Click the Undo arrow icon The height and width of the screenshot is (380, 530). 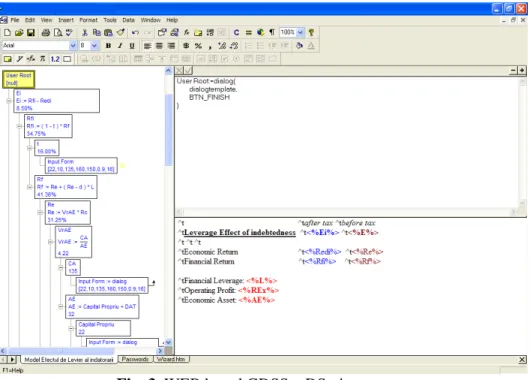pyautogui.click(x=136, y=32)
